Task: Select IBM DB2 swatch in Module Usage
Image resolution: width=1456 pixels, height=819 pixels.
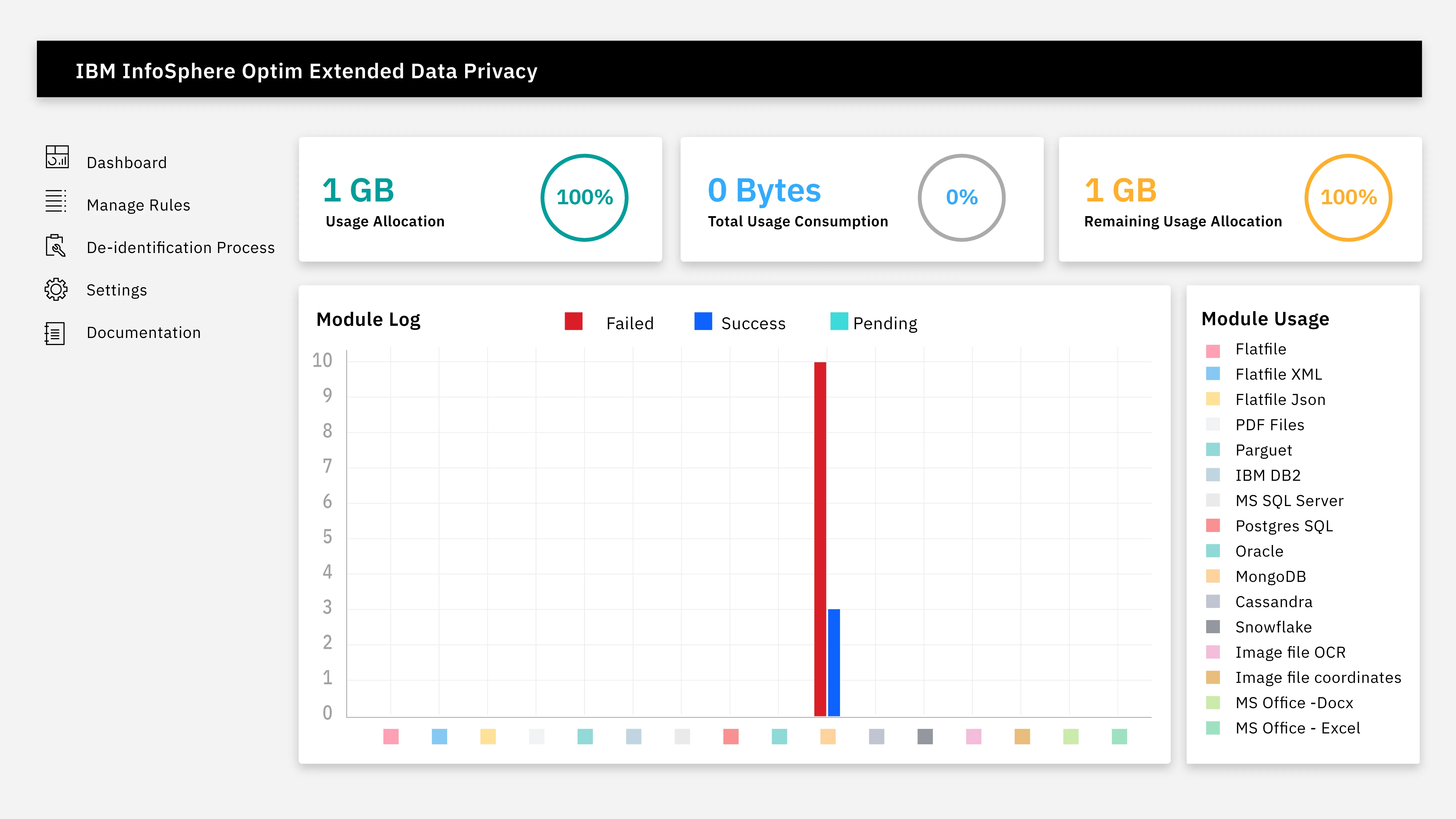Action: pyautogui.click(x=1213, y=475)
